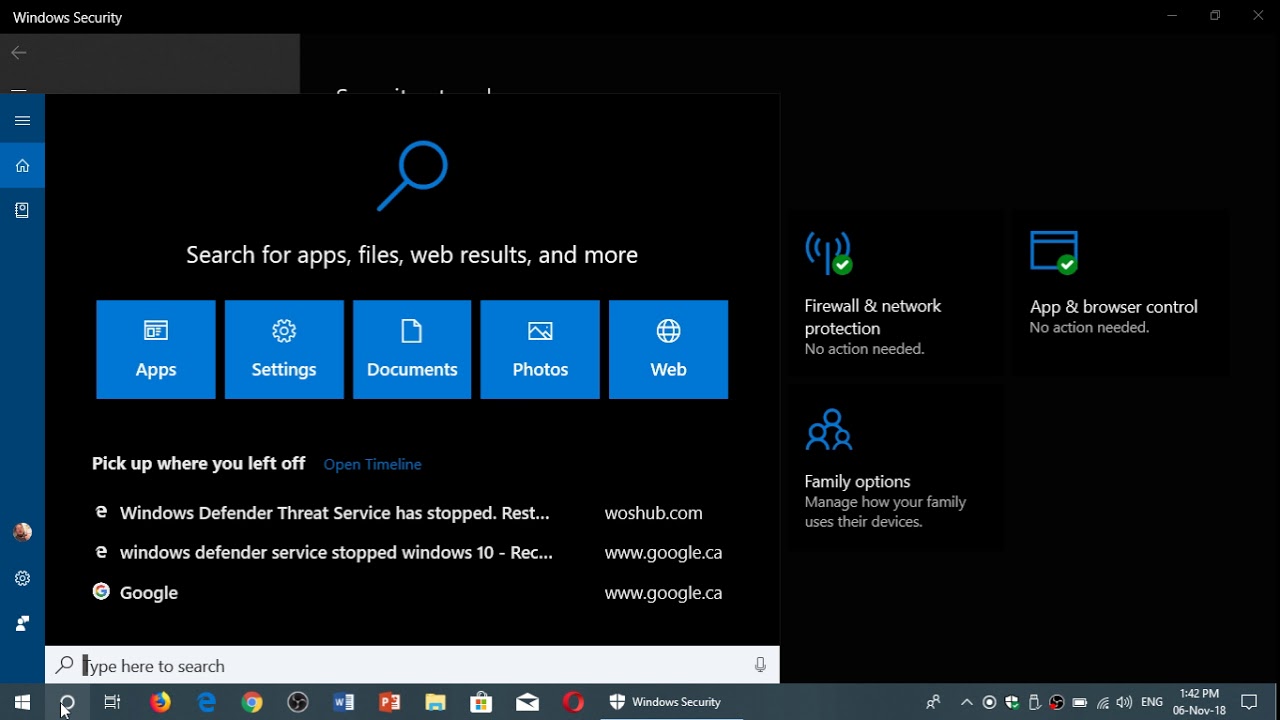1280x720 pixels.
Task: Filter search by Photos tile
Action: (540, 350)
